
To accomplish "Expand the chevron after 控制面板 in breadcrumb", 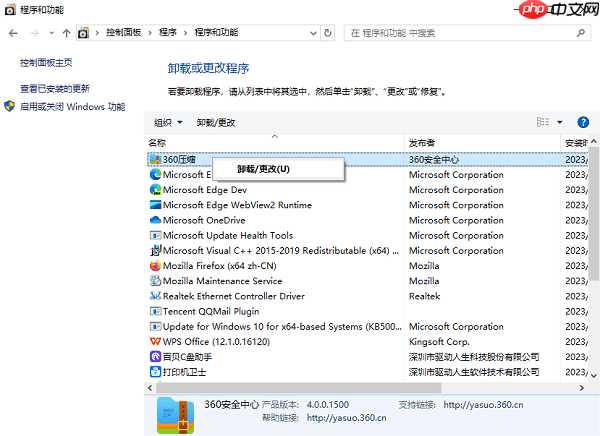I will [x=150, y=33].
